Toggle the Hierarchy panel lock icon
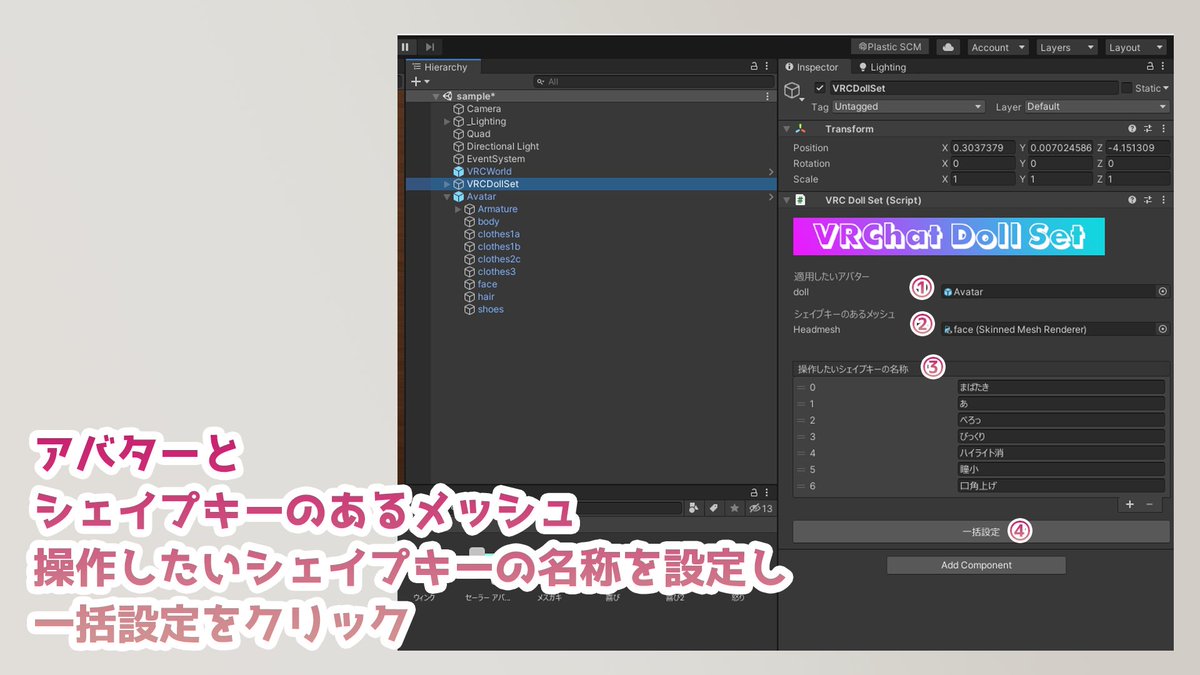Image resolution: width=1200 pixels, height=675 pixels. click(x=754, y=67)
